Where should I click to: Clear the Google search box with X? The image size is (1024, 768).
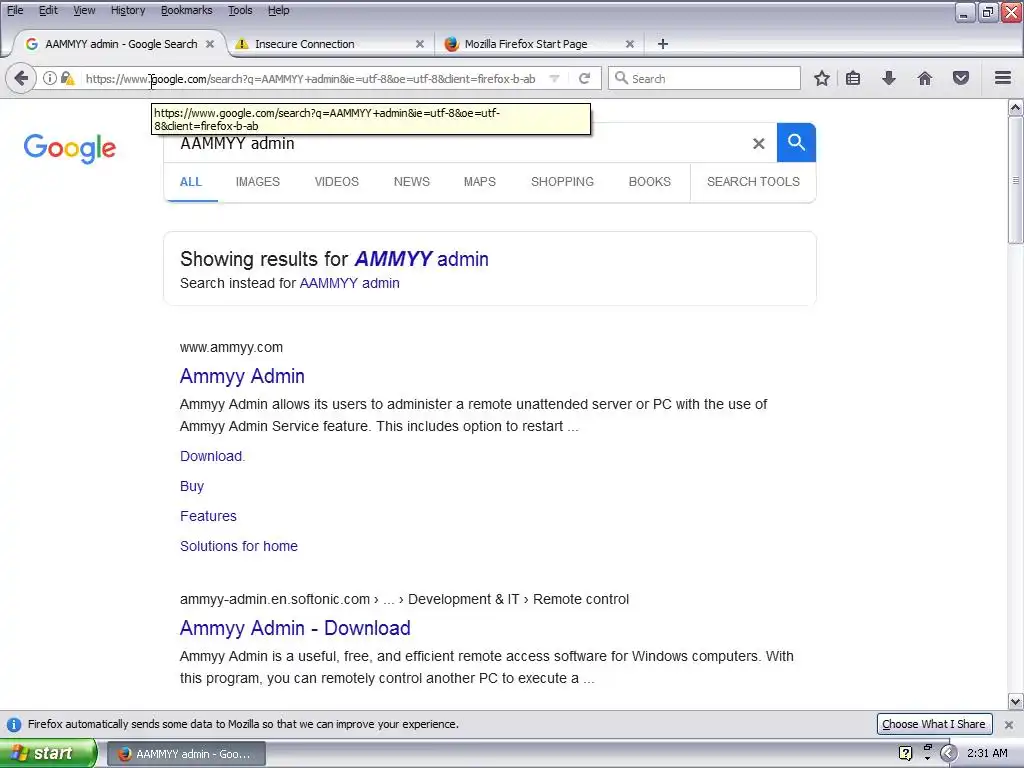pyautogui.click(x=758, y=144)
